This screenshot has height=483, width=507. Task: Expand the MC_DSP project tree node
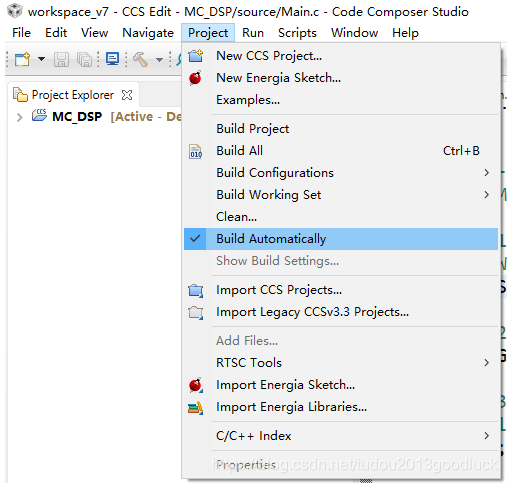click(x=20, y=117)
